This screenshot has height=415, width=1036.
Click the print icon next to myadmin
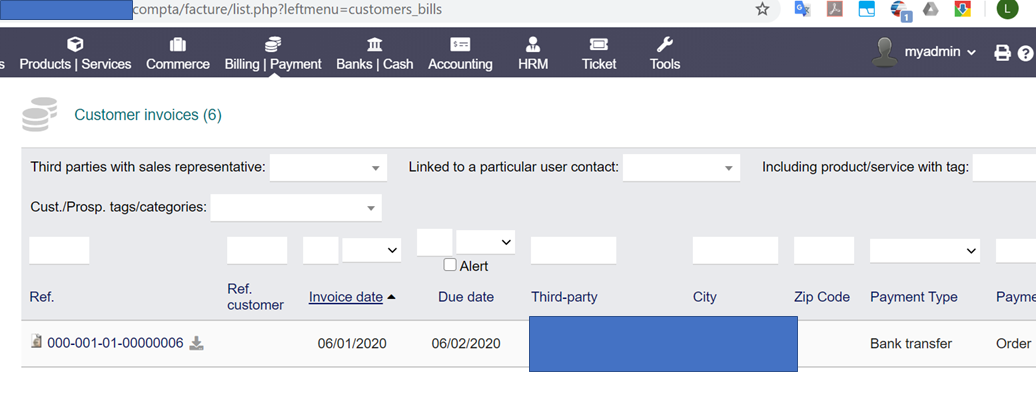pyautogui.click(x=1002, y=54)
